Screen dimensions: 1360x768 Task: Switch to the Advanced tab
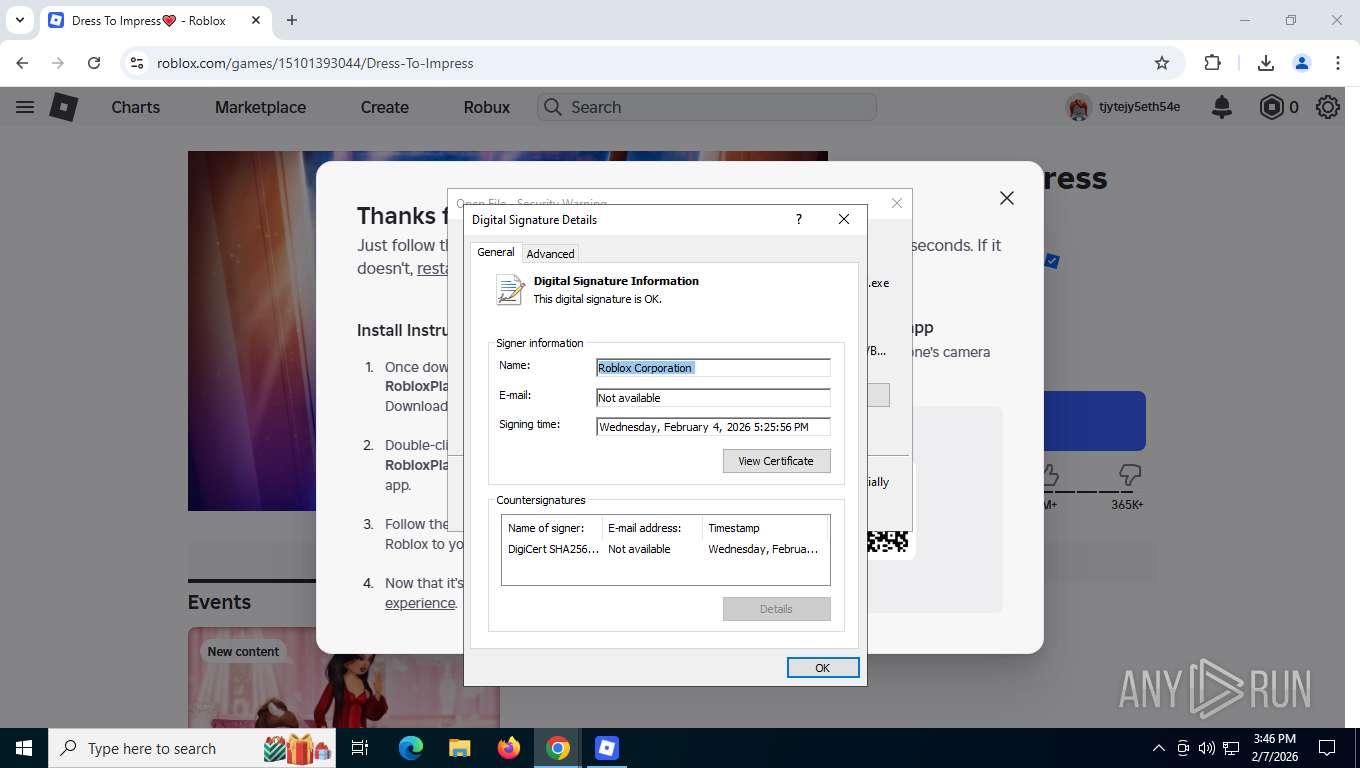pos(550,254)
